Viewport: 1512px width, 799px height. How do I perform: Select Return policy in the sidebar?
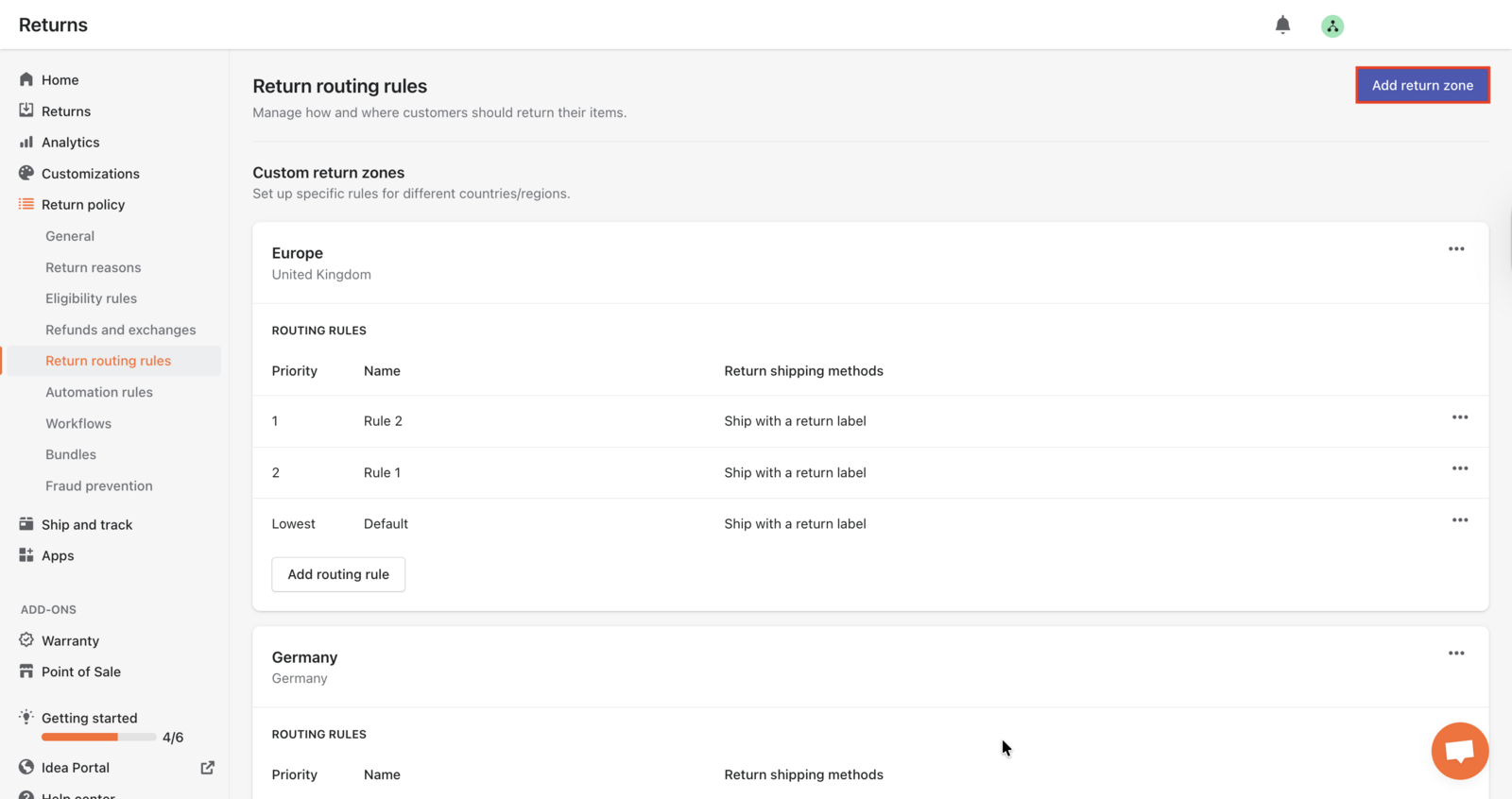[83, 205]
